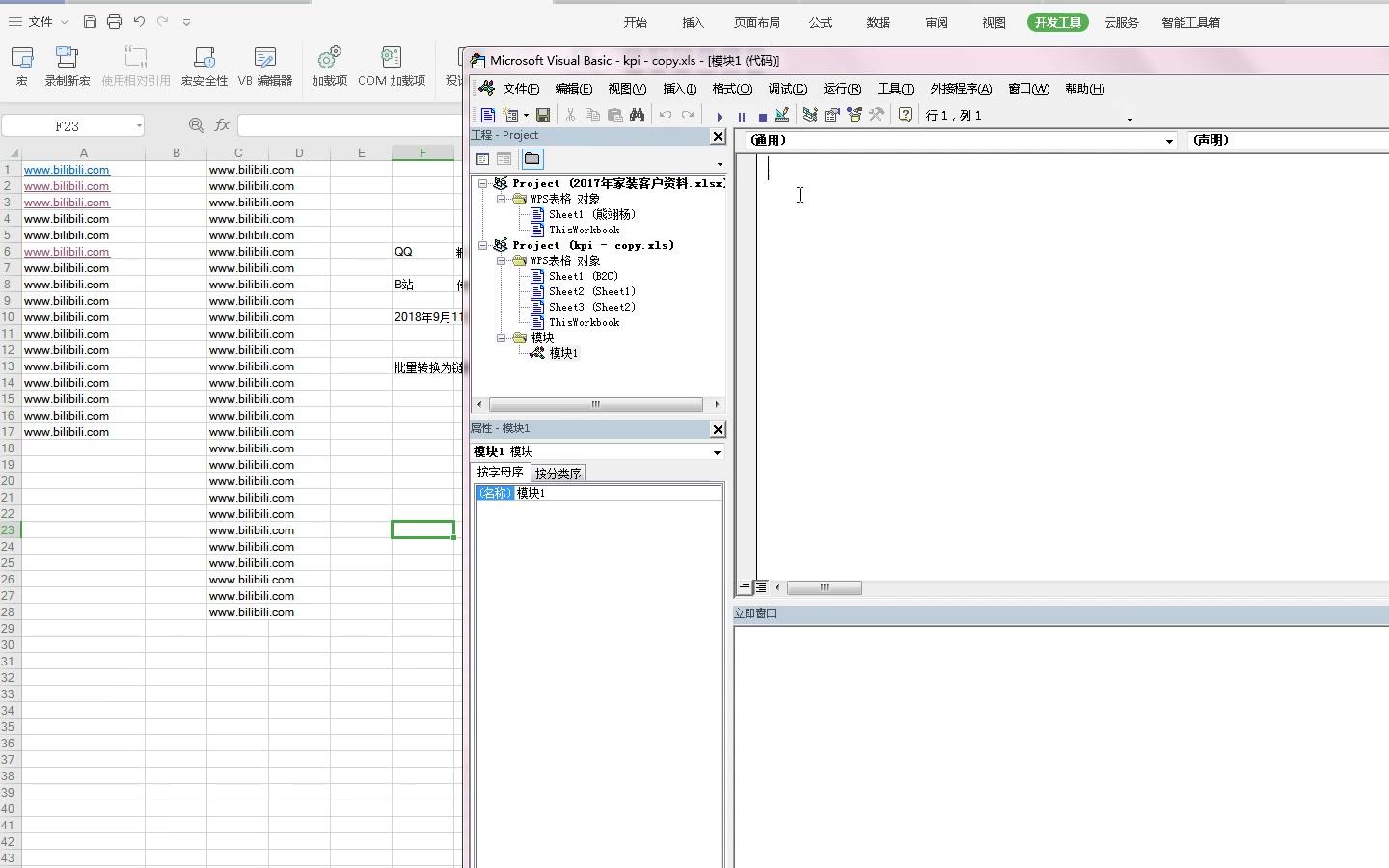Click Project Explorer icon in VBA toolbar
This screenshot has width=1389, height=868.
(x=810, y=115)
